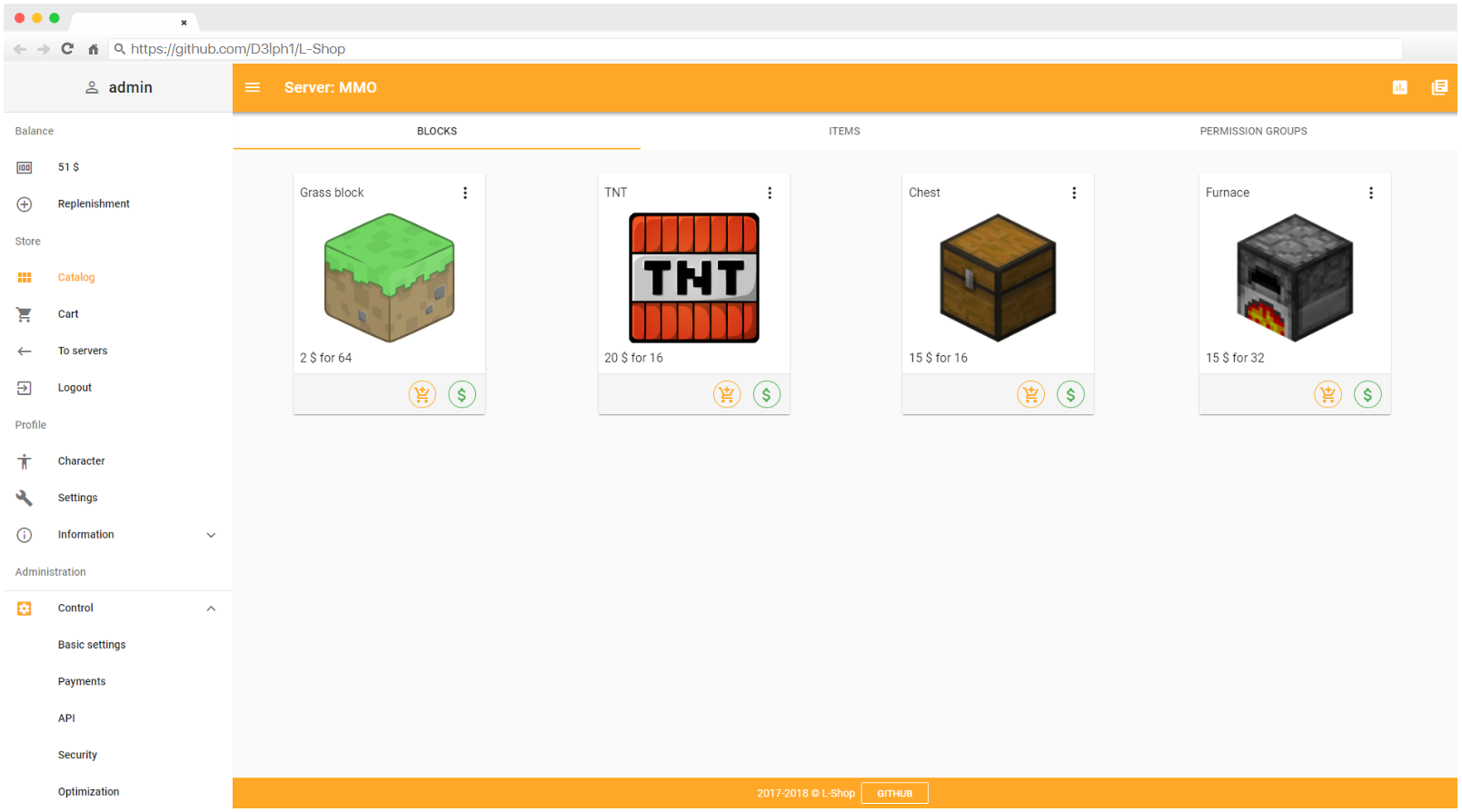Open statistics chart icon in header
The image size is (1462, 812).
(x=1400, y=88)
